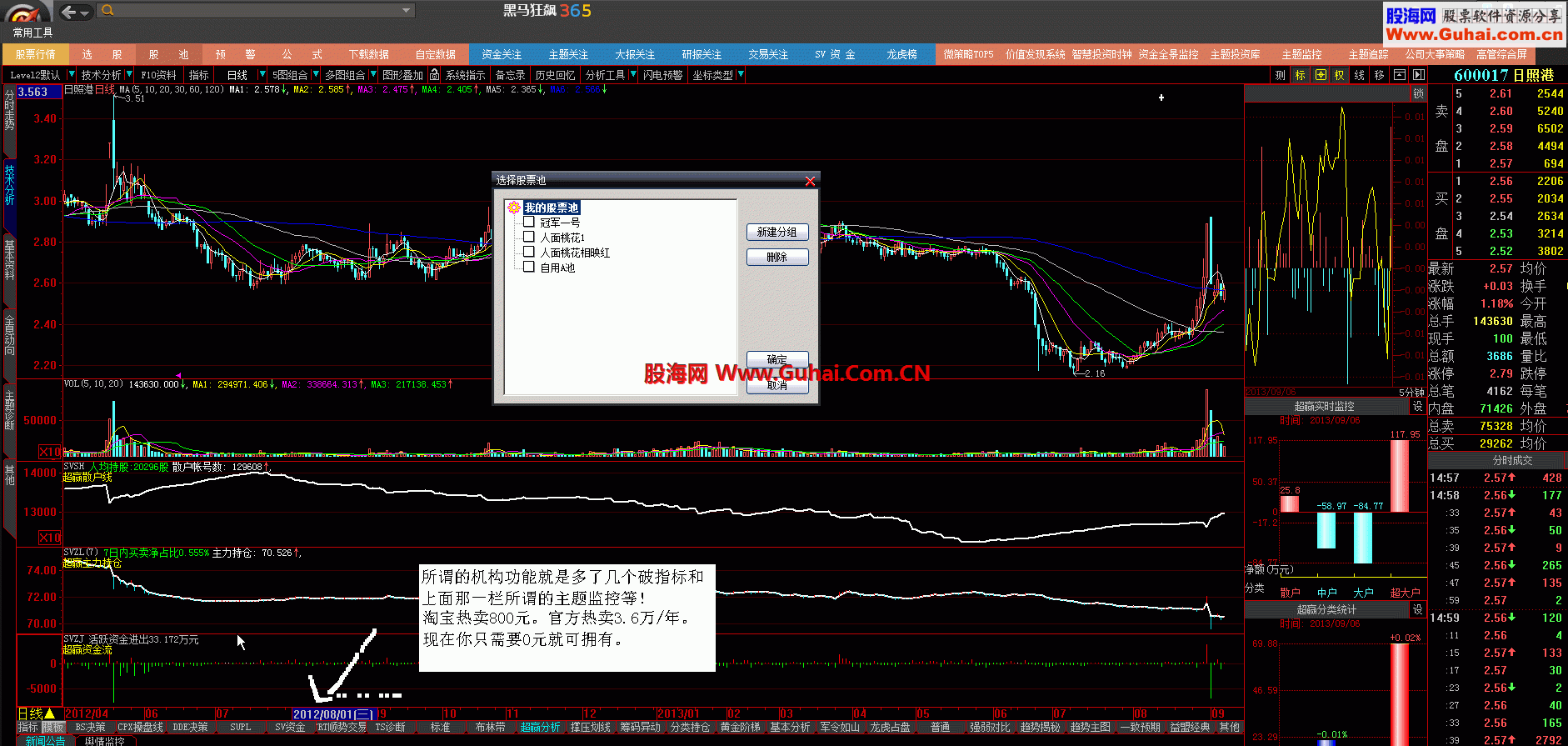
Task: Check the 人面桃花1 stock pool
Action: click(x=528, y=237)
